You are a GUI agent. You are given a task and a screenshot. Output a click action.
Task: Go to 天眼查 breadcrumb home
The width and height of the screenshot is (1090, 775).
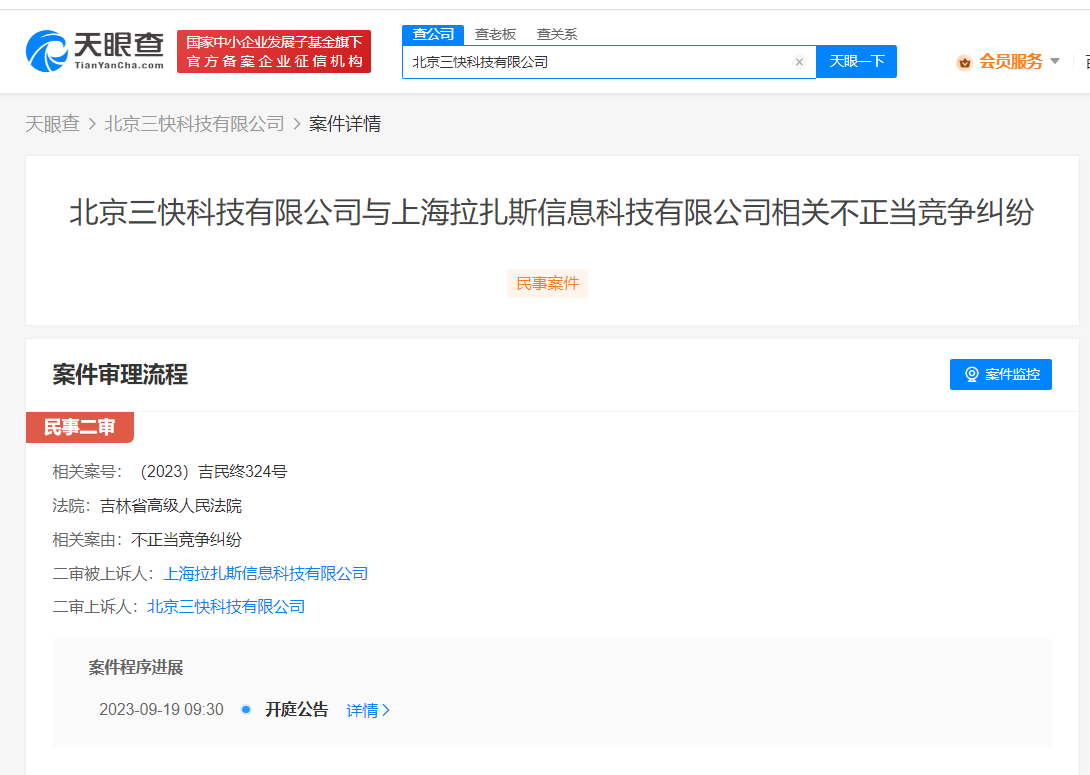(x=53, y=124)
